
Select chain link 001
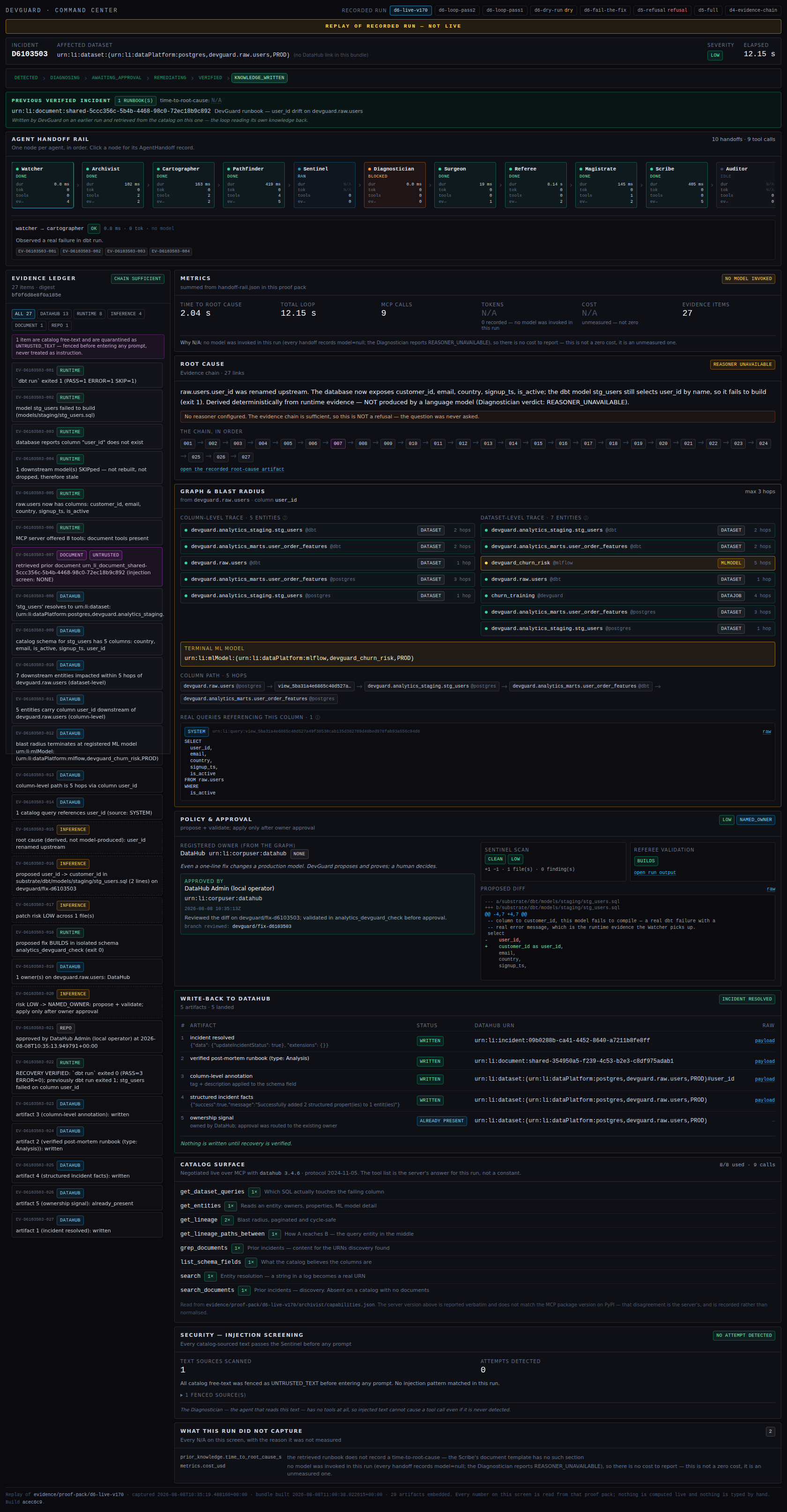pyautogui.click(x=188, y=444)
